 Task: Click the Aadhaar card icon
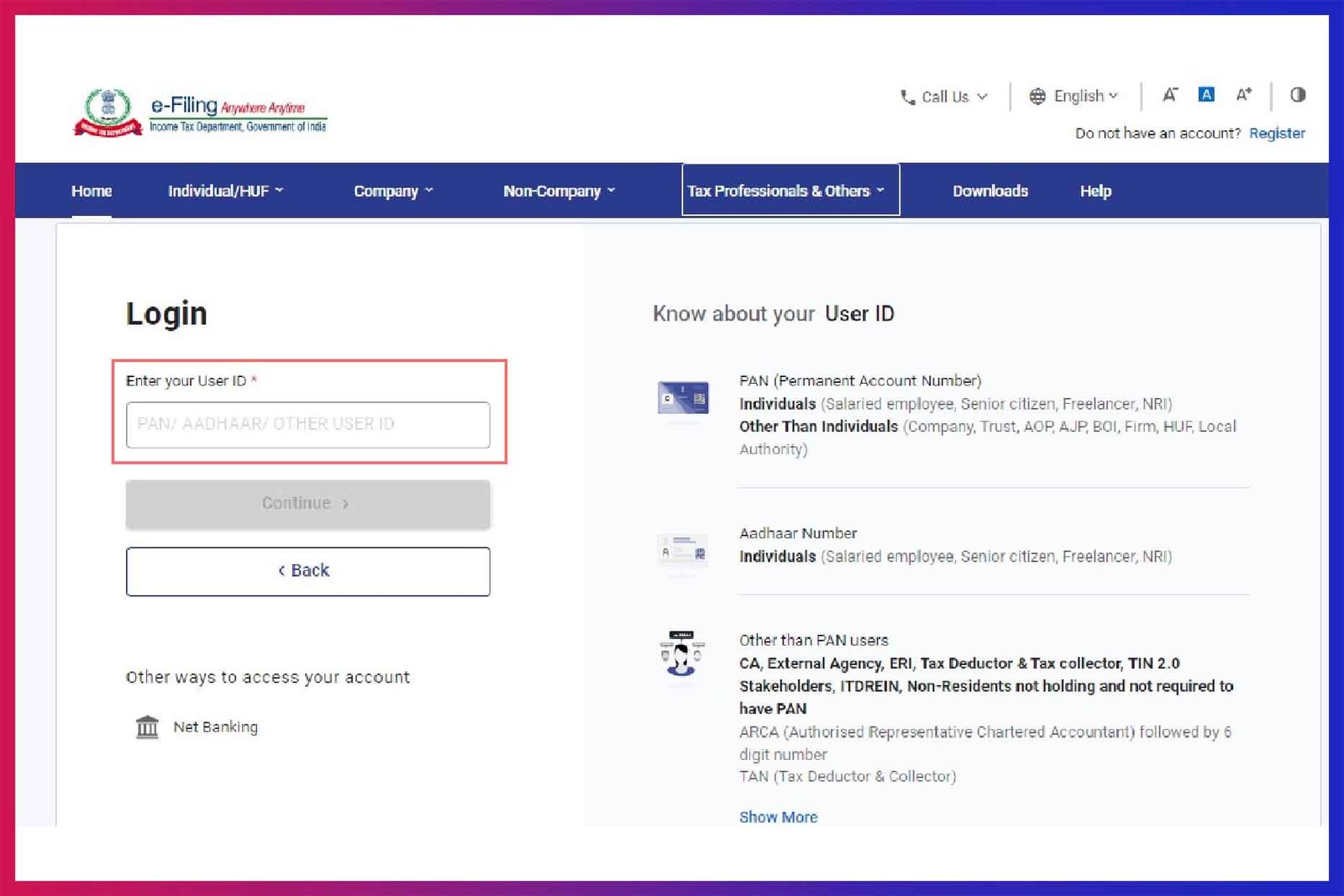point(682,550)
